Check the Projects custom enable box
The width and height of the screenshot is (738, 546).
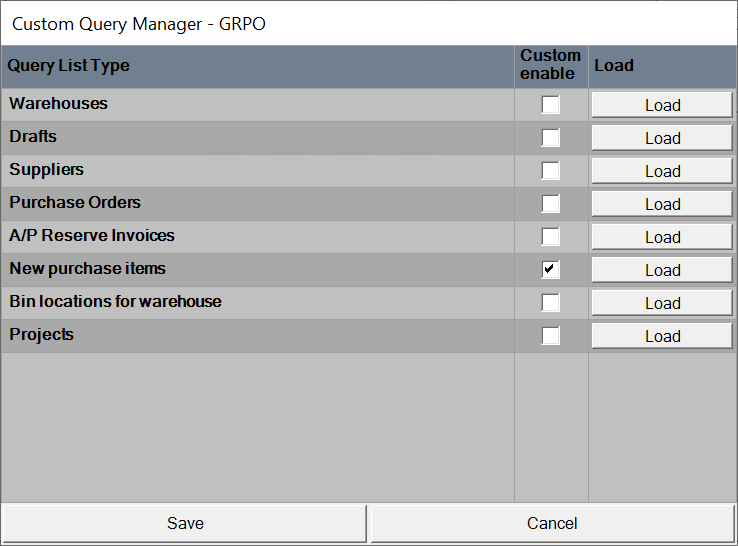click(551, 336)
